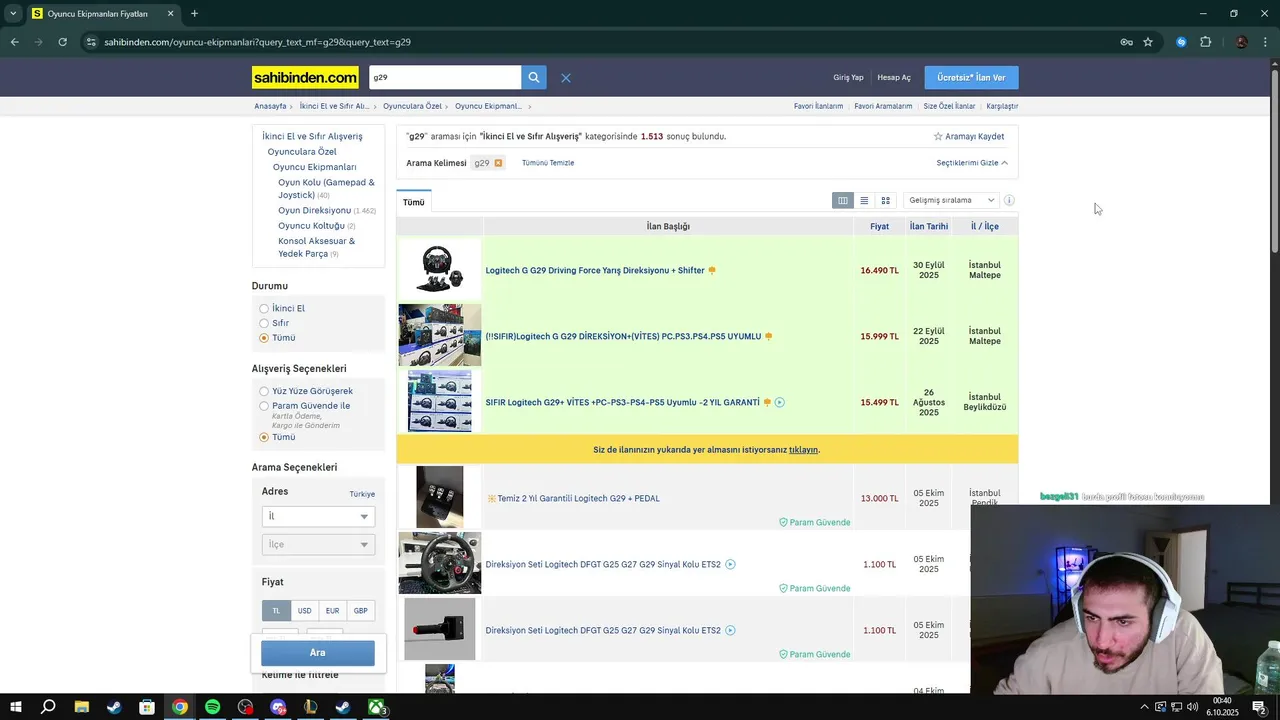Image resolution: width=1280 pixels, height=720 pixels.
Task: Click the tıklayın link in yellow banner
Action: (803, 450)
